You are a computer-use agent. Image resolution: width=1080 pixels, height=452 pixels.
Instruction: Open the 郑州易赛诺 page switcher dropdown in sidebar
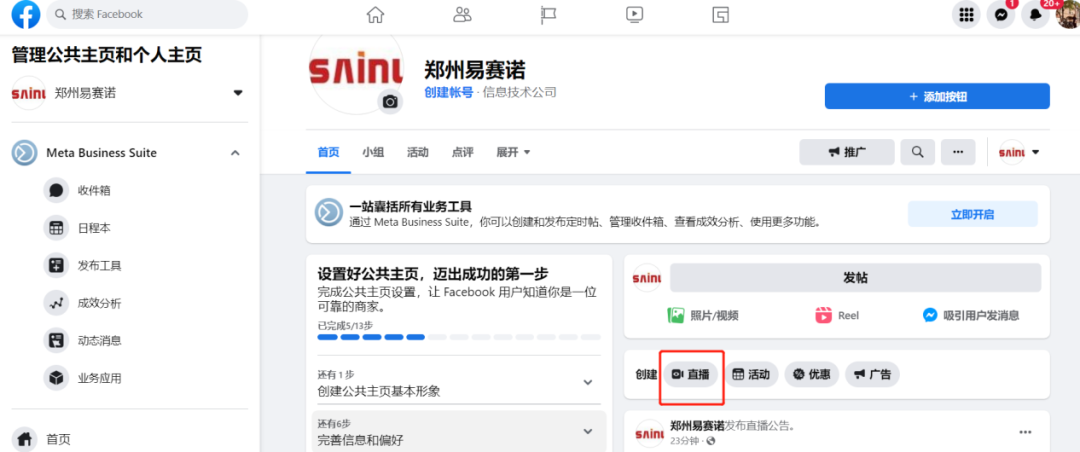pos(238,93)
